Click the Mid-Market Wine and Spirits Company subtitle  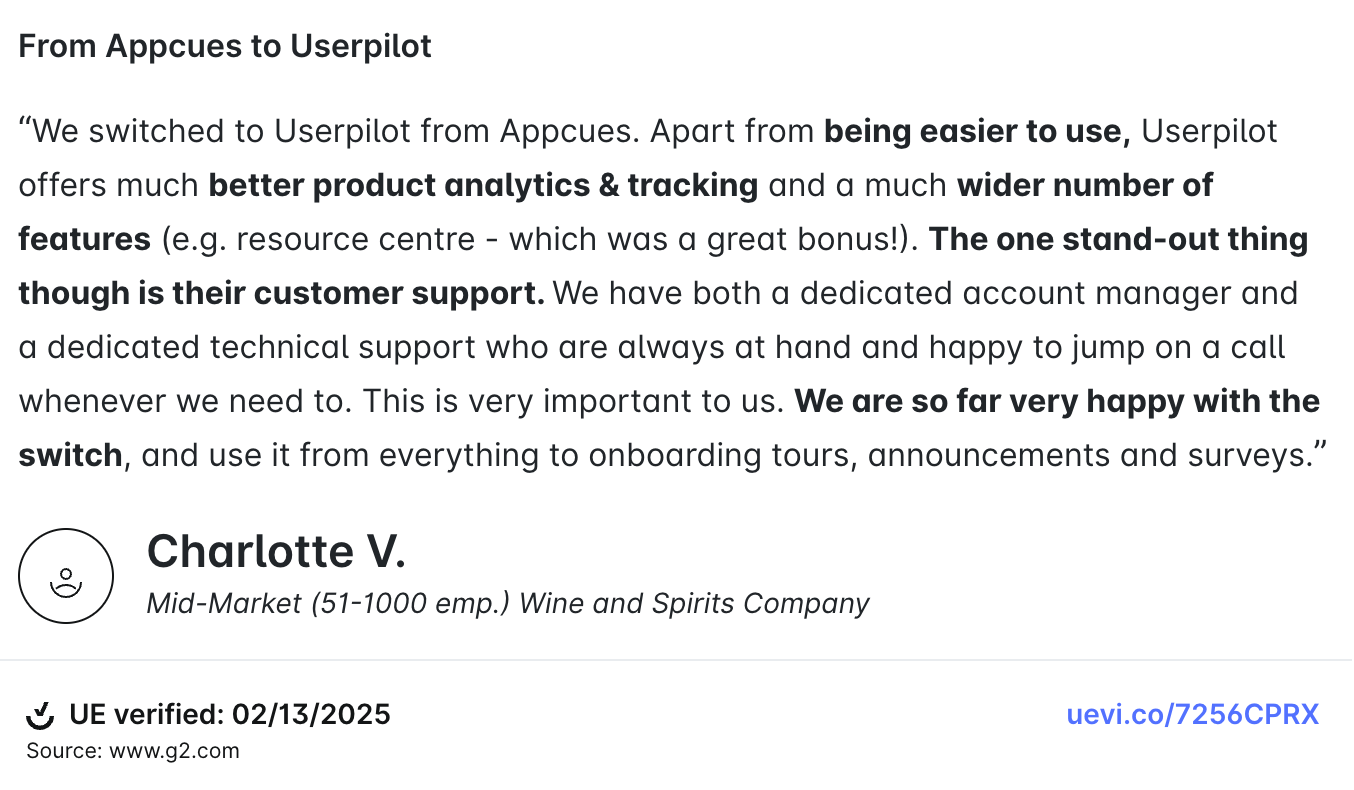pos(507,603)
